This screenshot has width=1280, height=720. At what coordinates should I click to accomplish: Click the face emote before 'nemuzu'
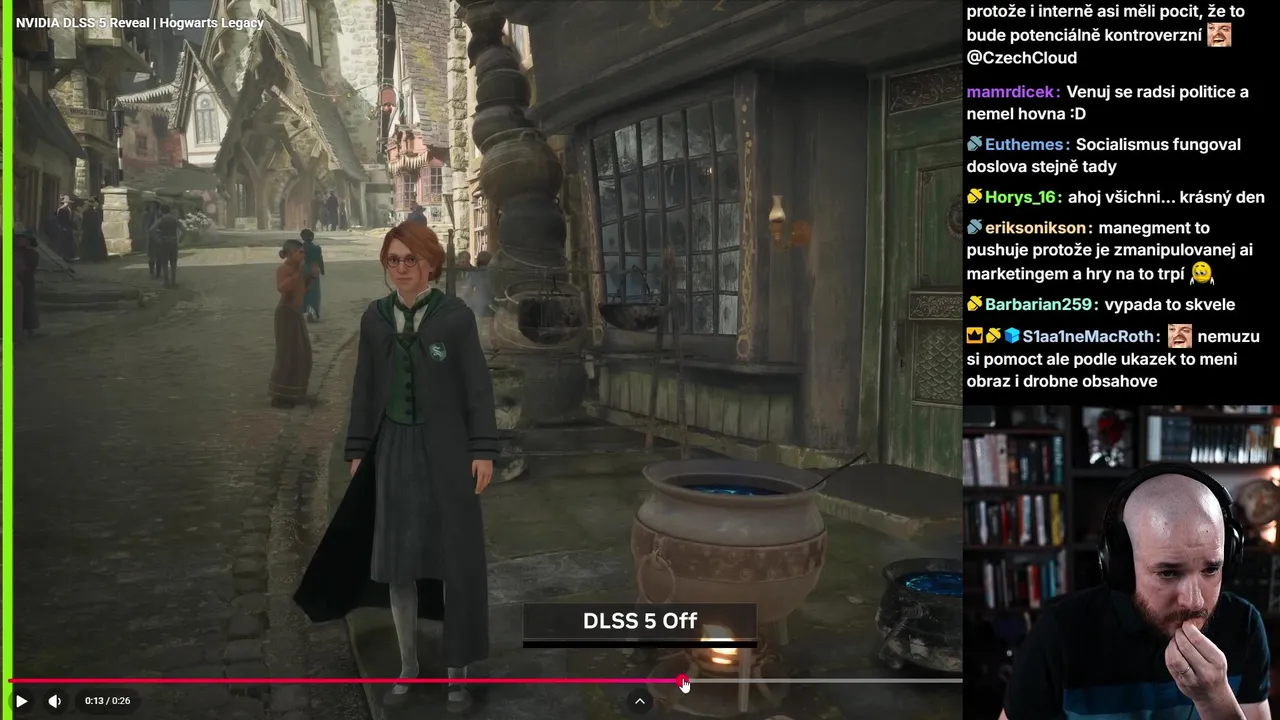[x=1180, y=336]
